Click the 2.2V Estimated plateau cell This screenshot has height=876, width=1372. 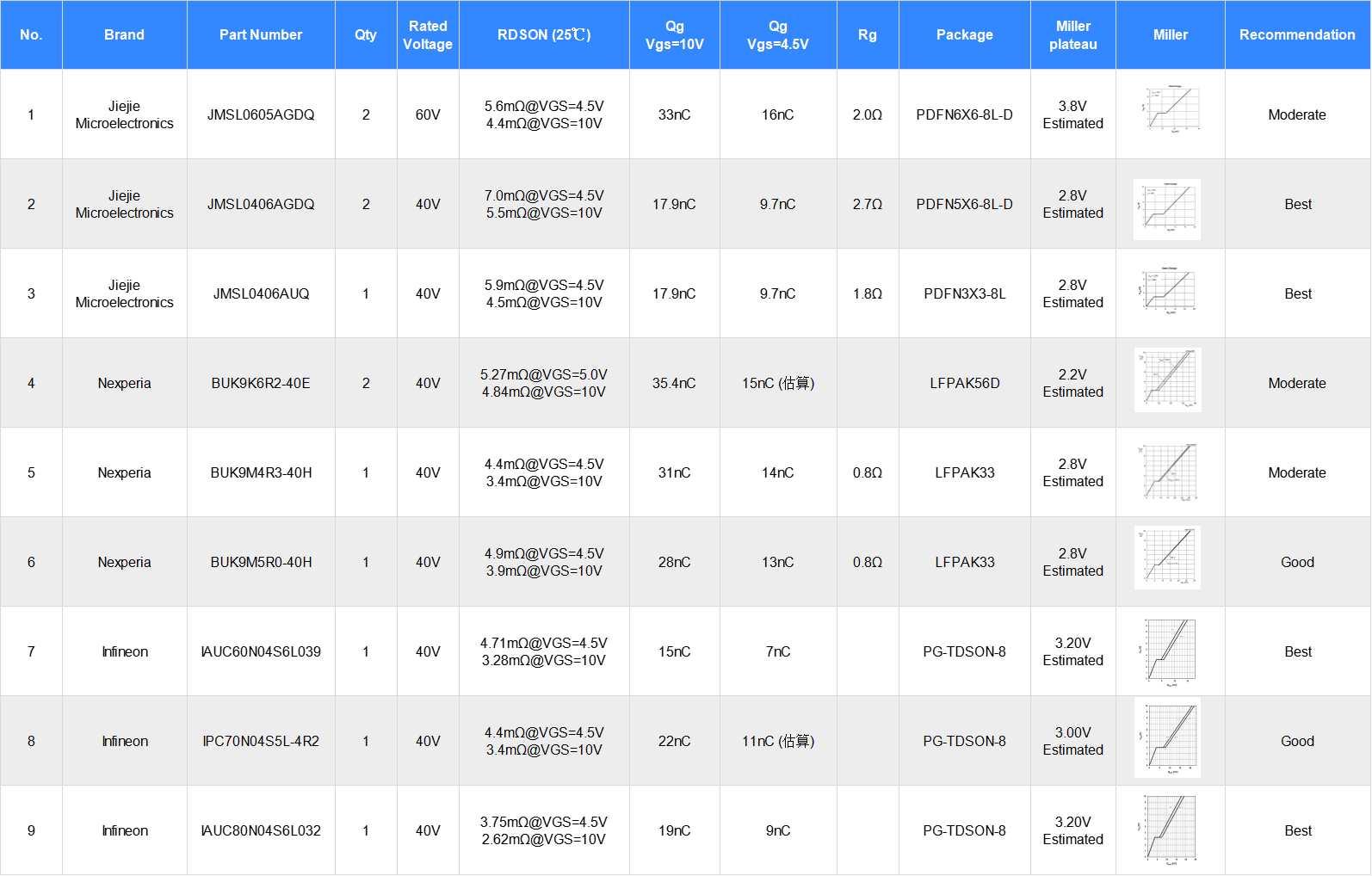pyautogui.click(x=1072, y=383)
